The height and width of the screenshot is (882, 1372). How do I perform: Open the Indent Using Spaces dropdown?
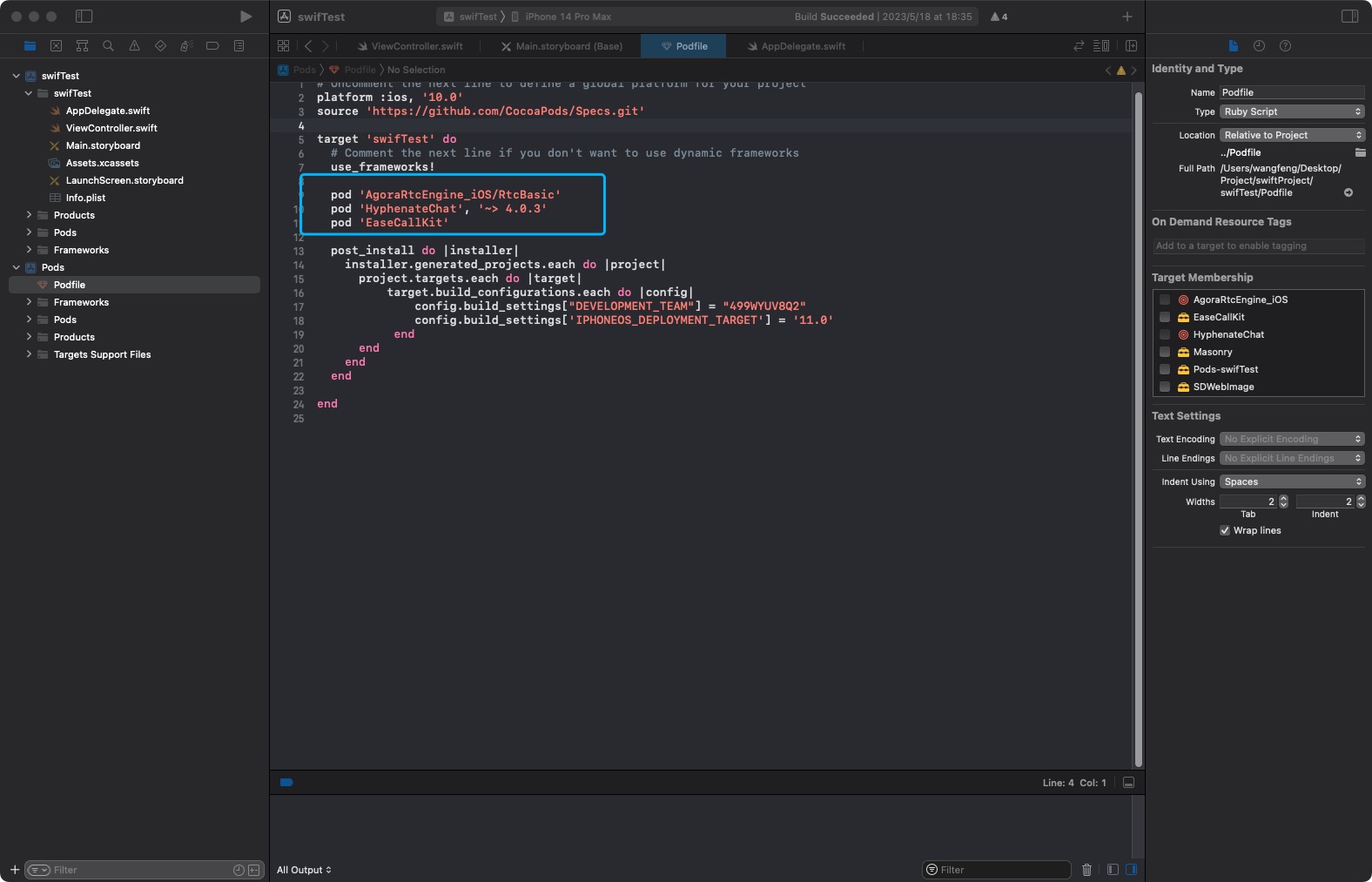[x=1292, y=481]
